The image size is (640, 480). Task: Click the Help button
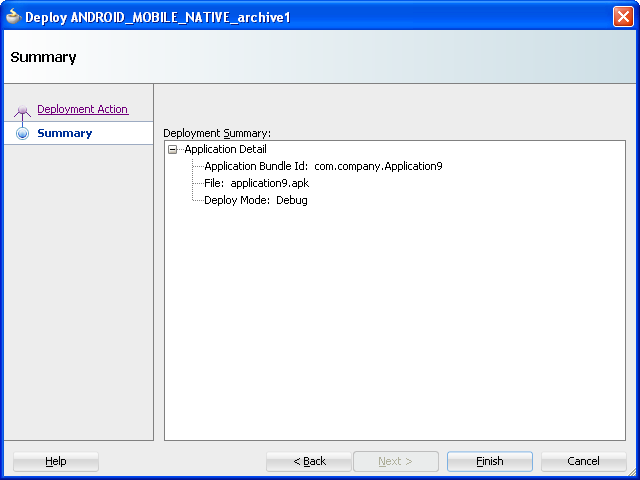[56, 461]
